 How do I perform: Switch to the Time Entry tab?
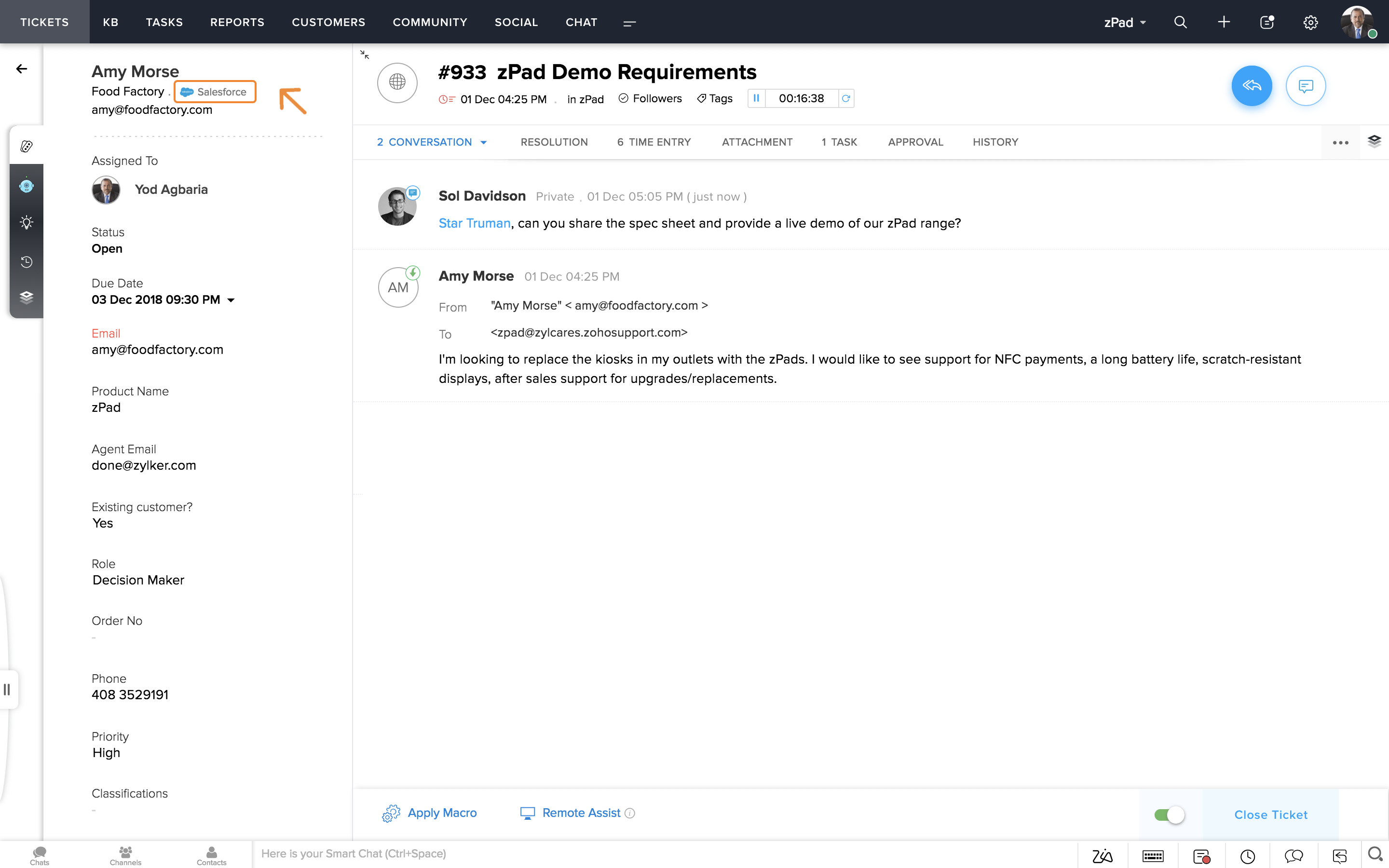coord(654,142)
